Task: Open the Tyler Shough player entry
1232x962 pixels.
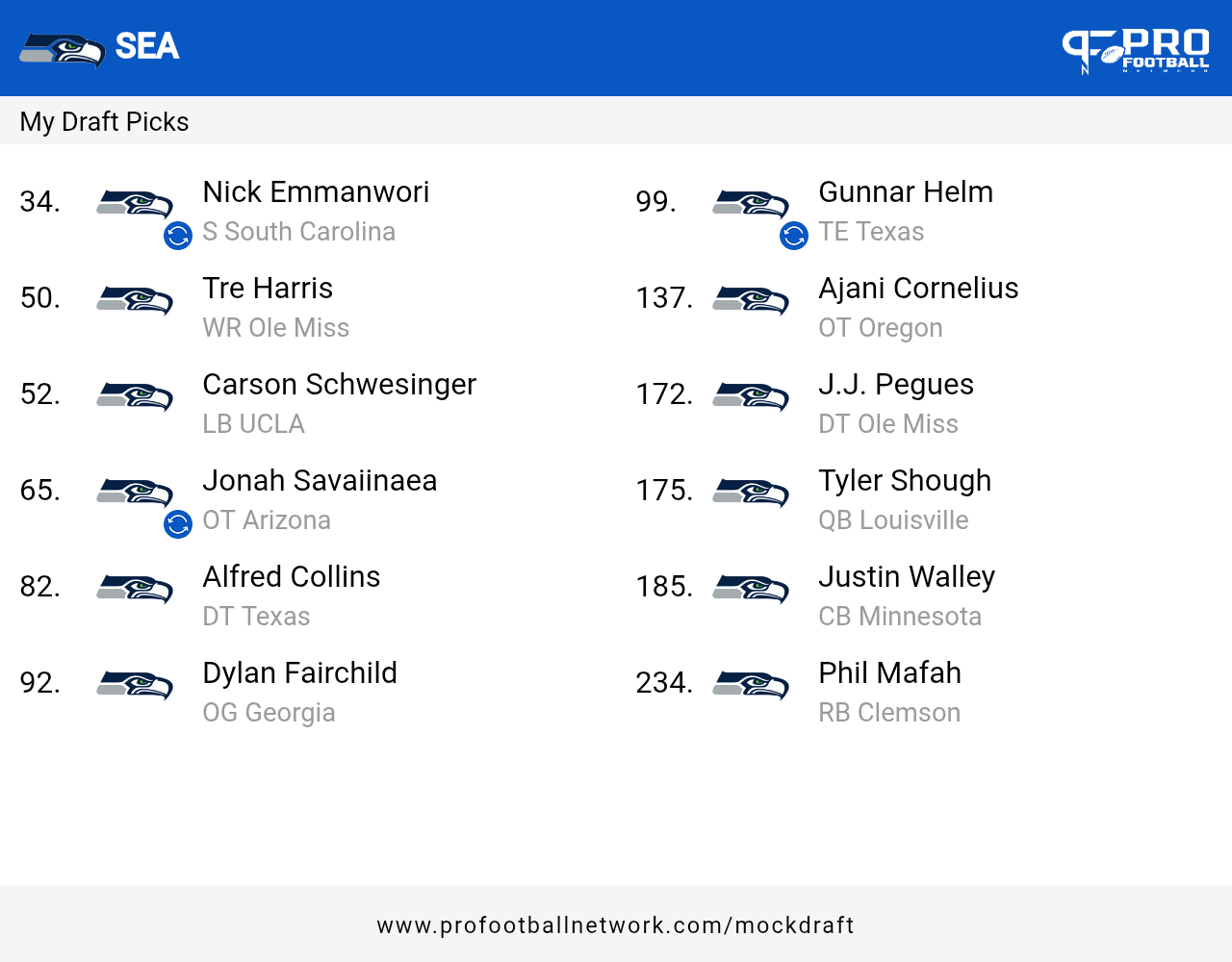Action: pos(904,481)
